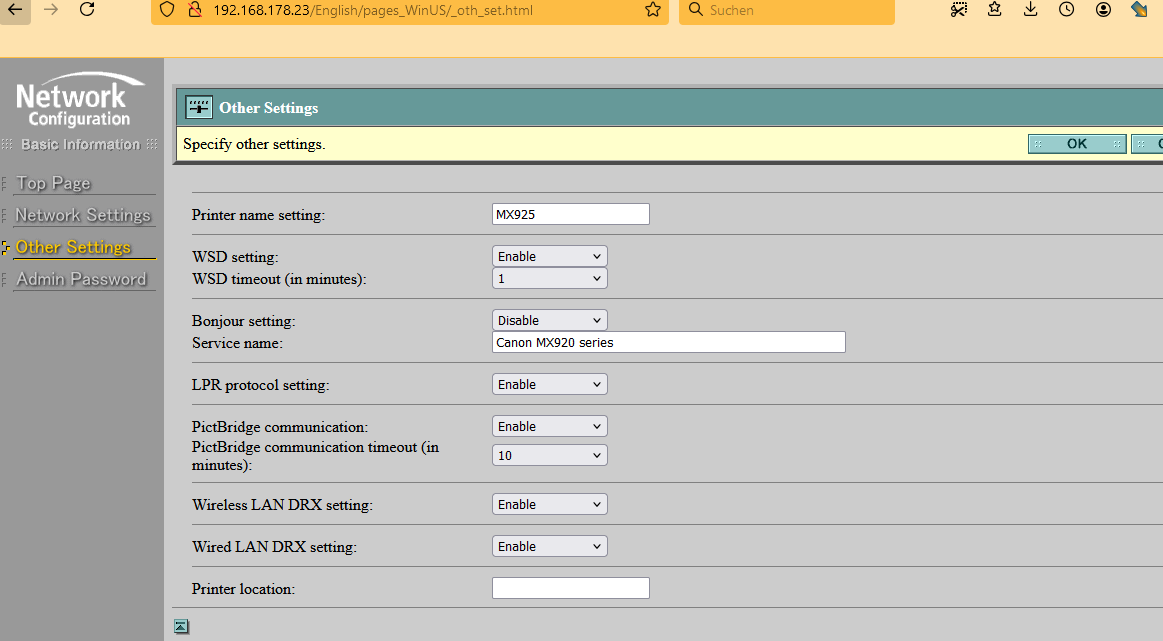Click the Printer name setting field
This screenshot has height=641, width=1163.
click(571, 214)
